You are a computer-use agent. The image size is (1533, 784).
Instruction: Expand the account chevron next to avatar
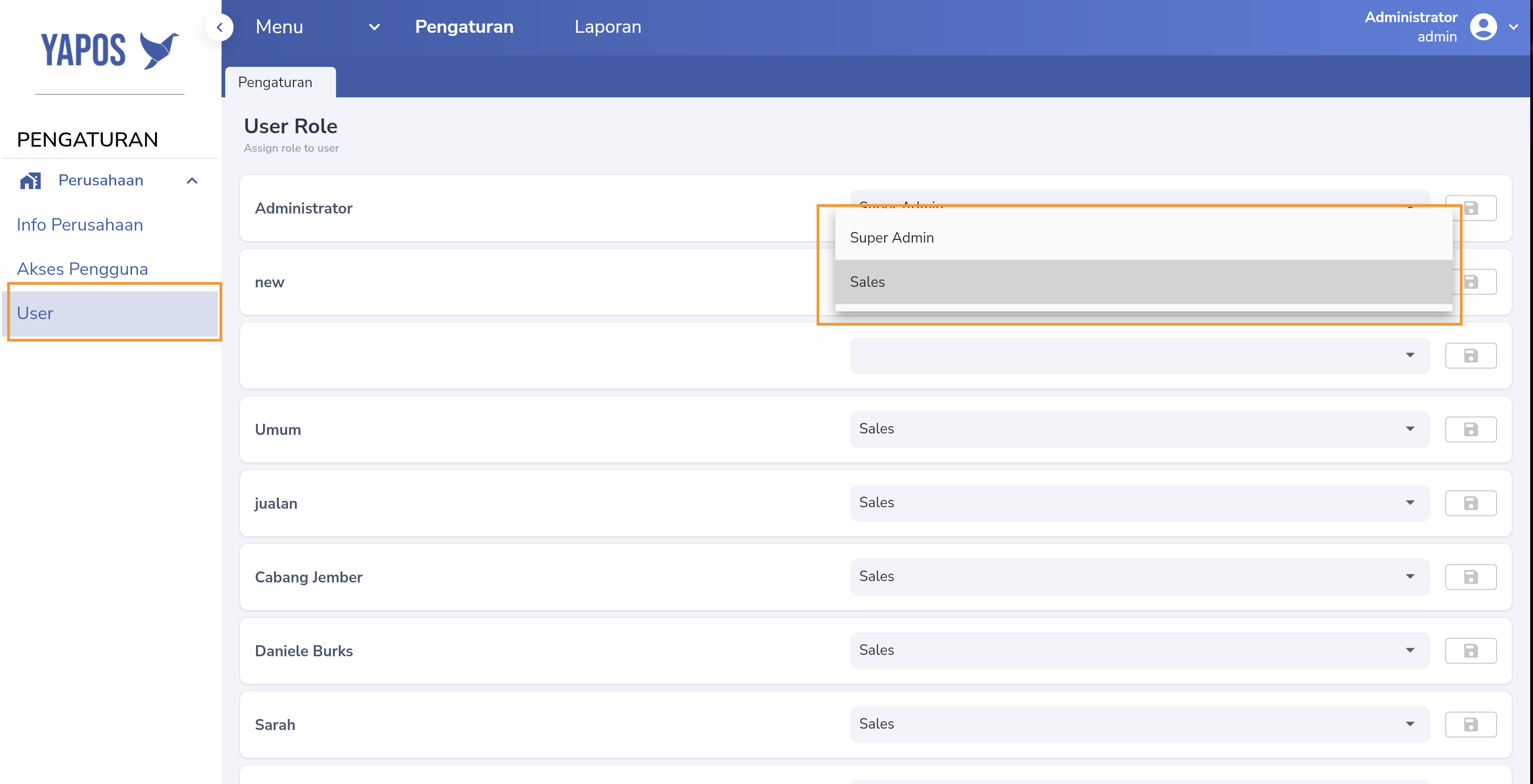[1513, 27]
